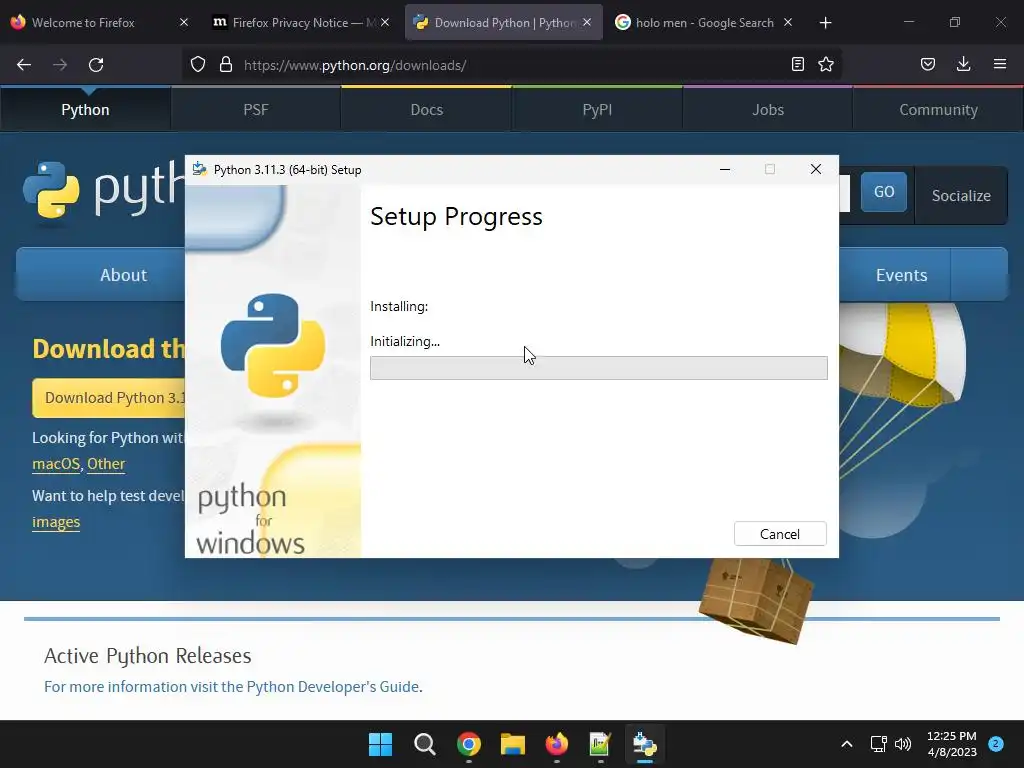Open the Pocket save icon
1024x768 pixels.
(928, 65)
